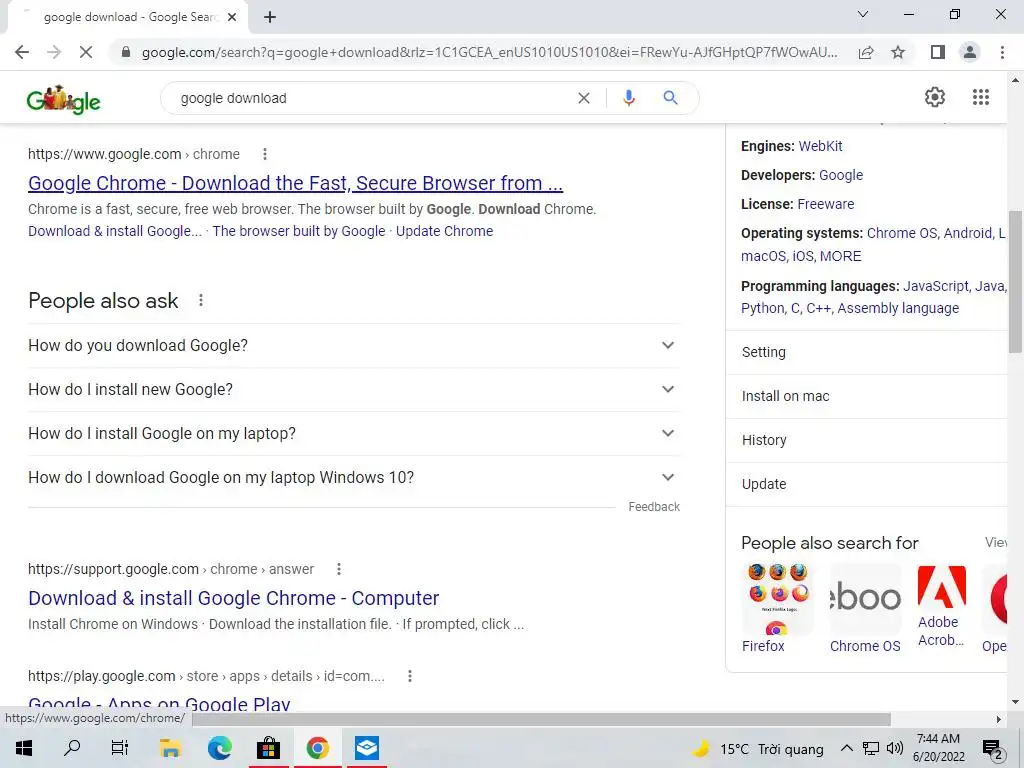Open 'Google Chrome - Download the Fast, Secure Browser' result
The width and height of the screenshot is (1024, 768).
pos(295,183)
